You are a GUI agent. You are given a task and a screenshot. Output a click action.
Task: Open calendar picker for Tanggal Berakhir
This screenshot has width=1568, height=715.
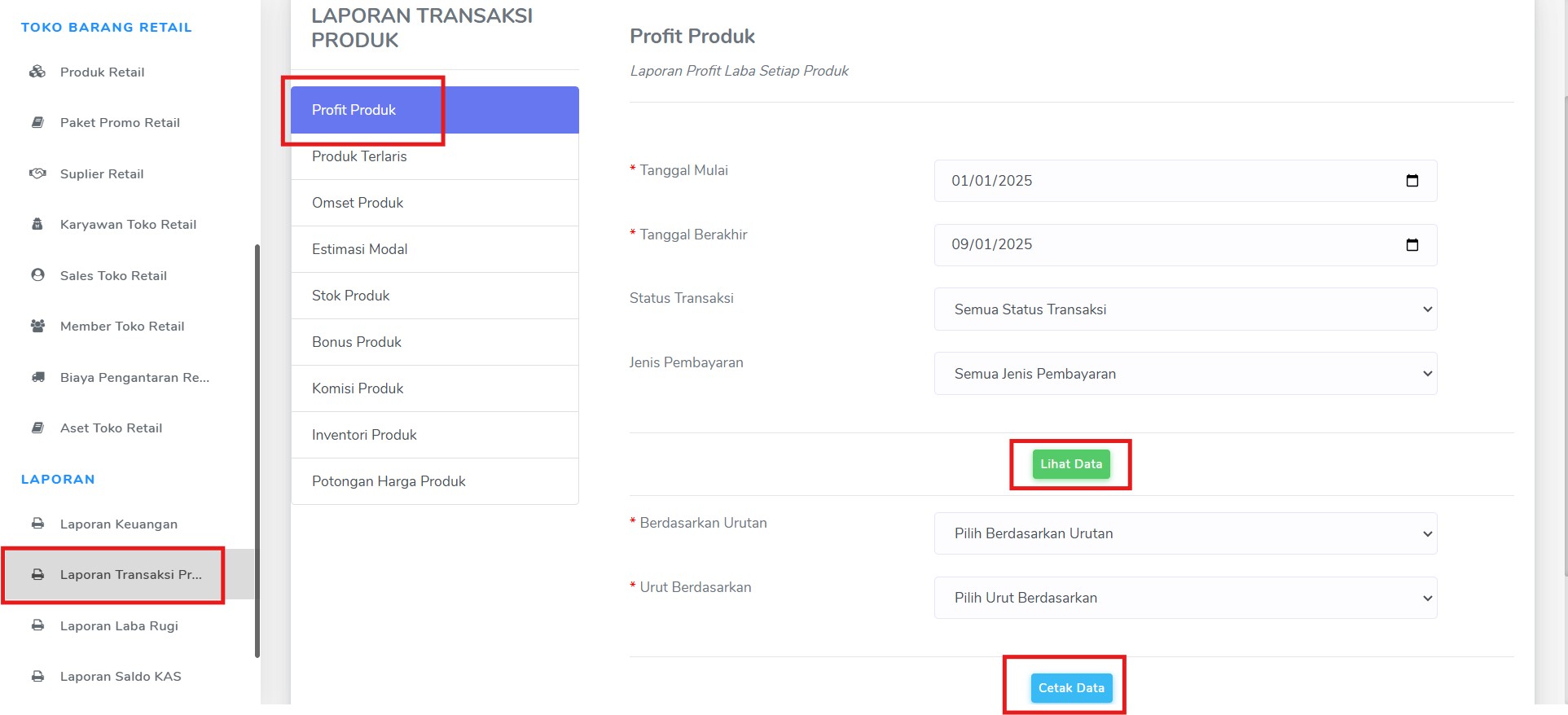[x=1412, y=244]
